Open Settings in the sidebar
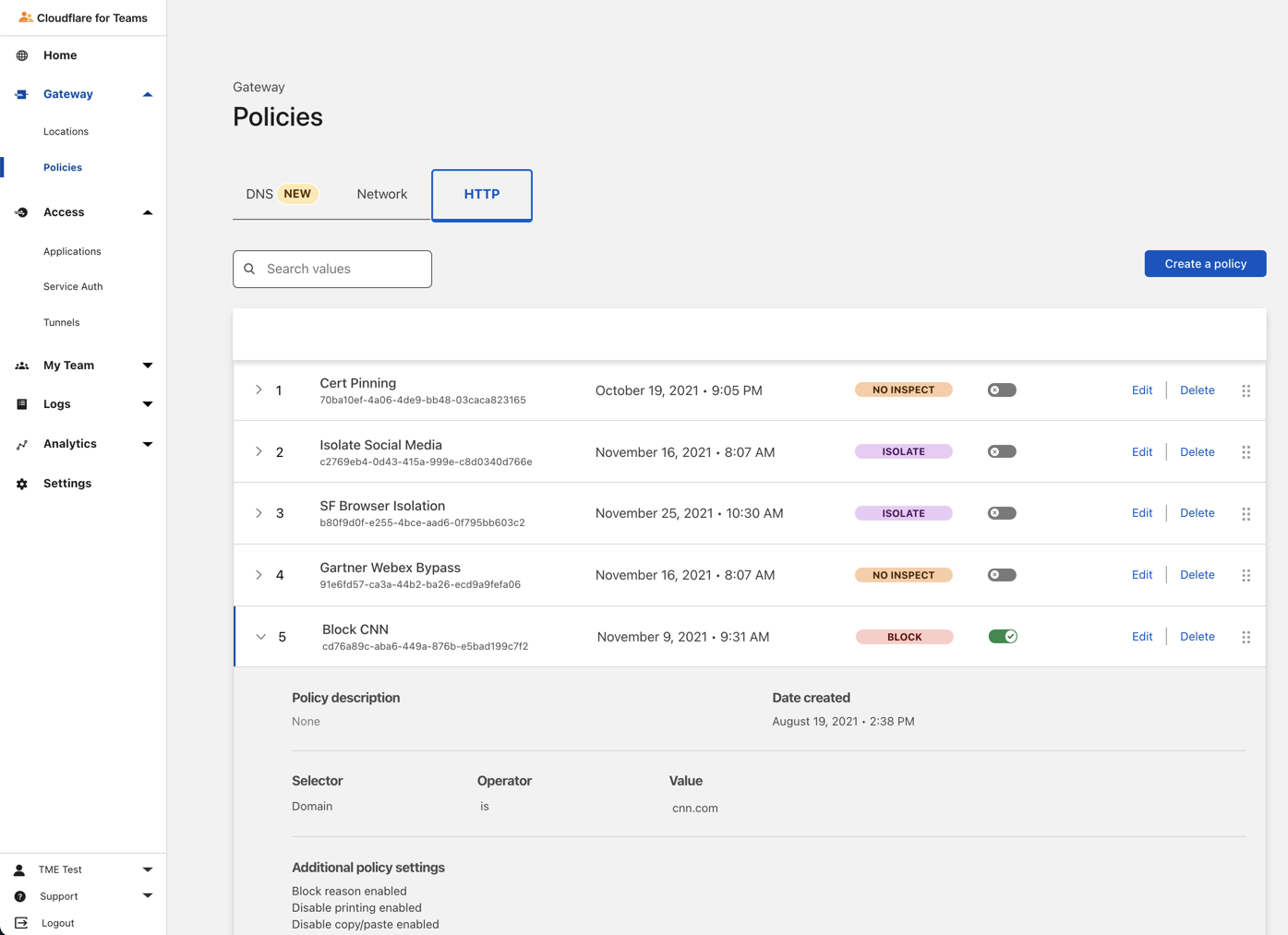Screen dimensions: 1288x935 click(67, 484)
